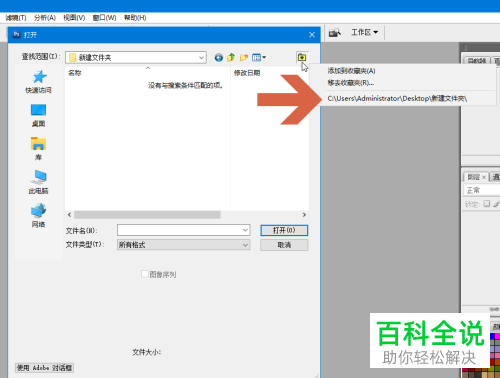
Task: Click the 使用 Adobe 对话框 button
Action: click(x=44, y=368)
